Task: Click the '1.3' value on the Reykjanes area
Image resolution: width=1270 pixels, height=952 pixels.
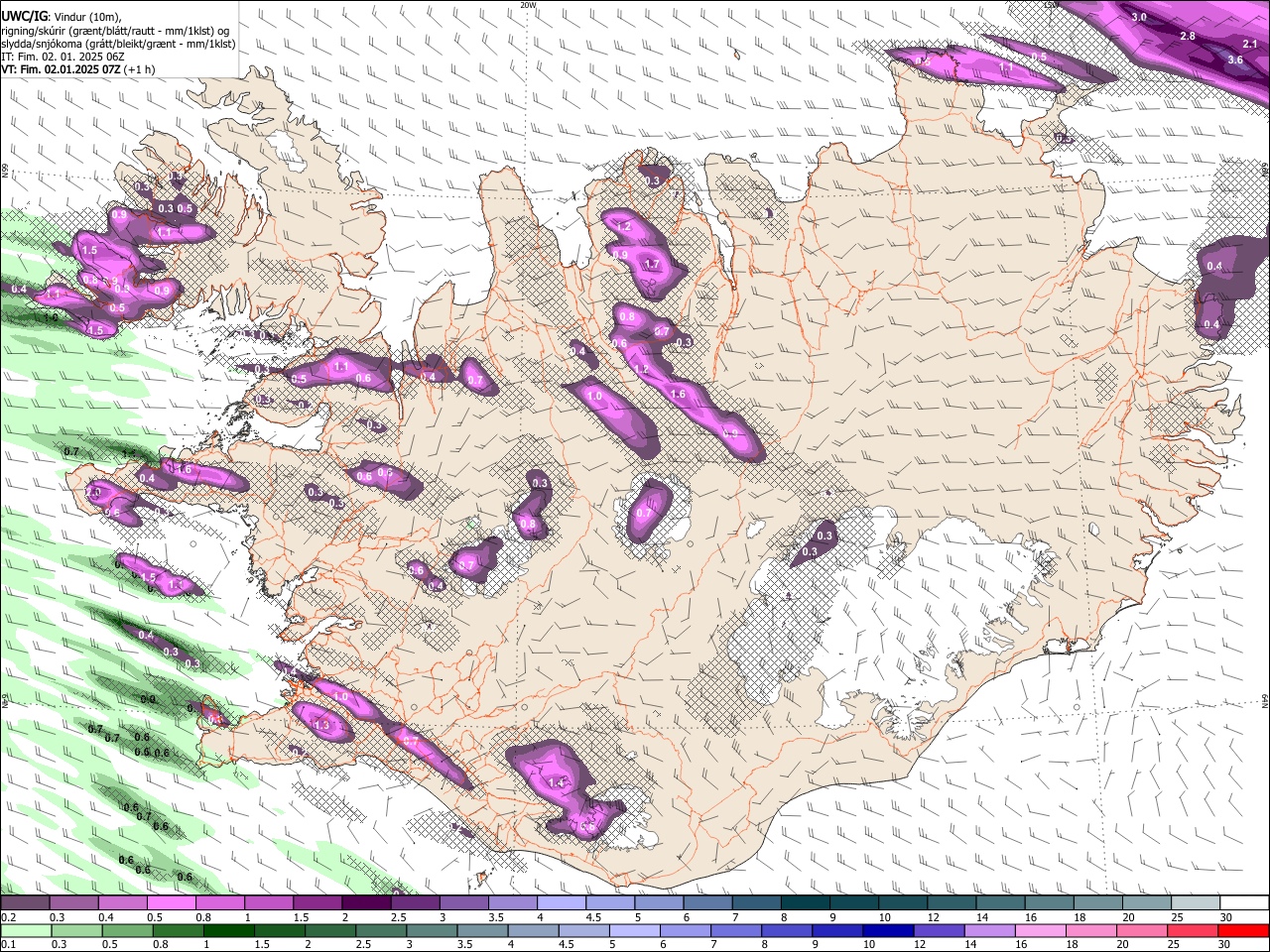Action: tap(321, 726)
